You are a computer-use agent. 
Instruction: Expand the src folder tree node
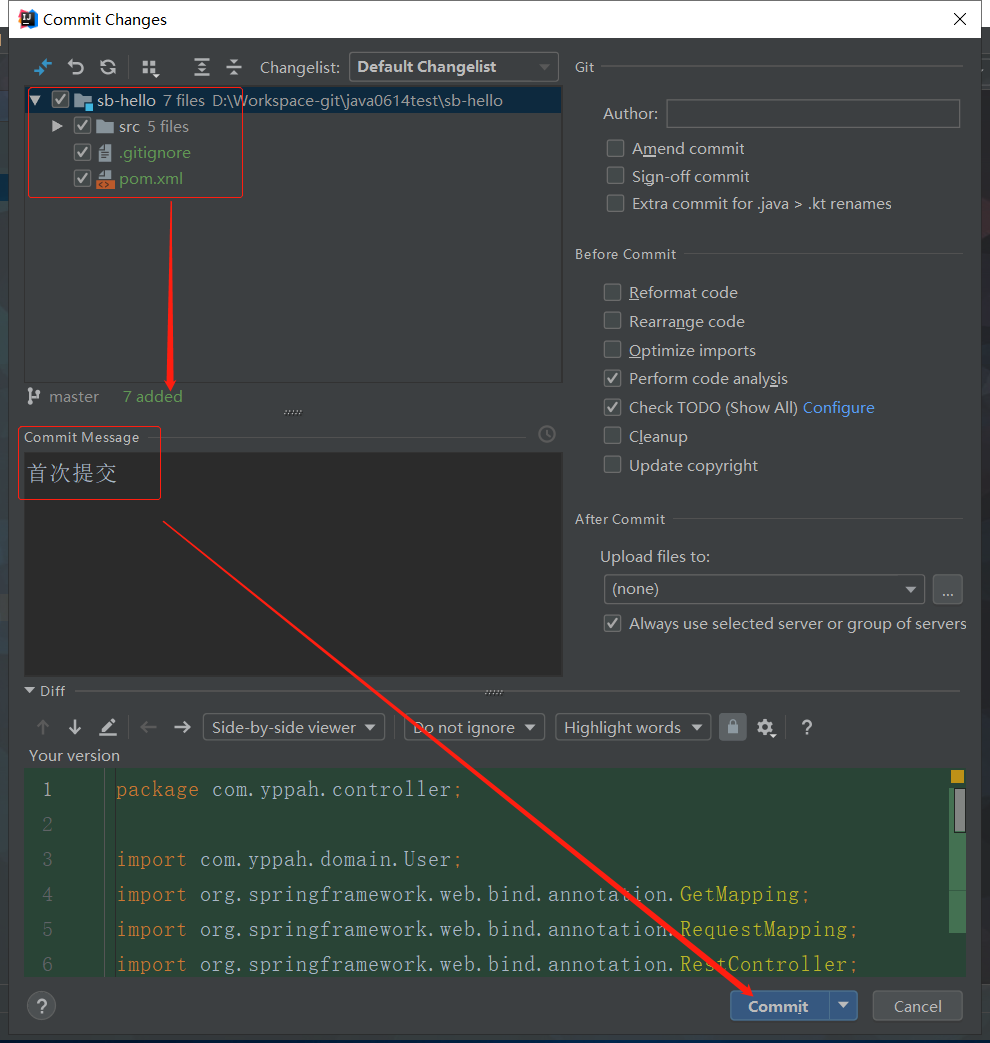(57, 126)
